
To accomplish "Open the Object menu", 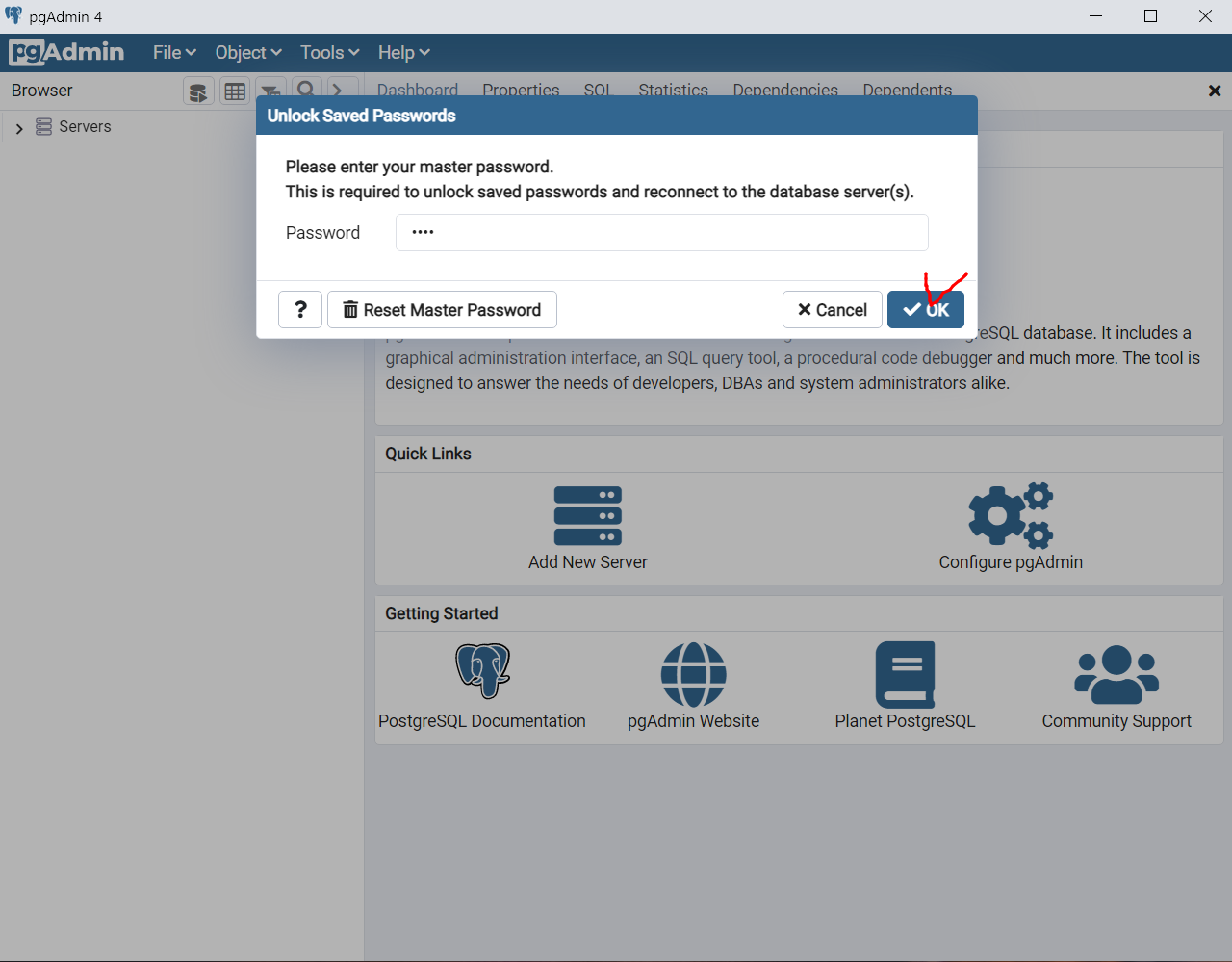I will click(248, 53).
